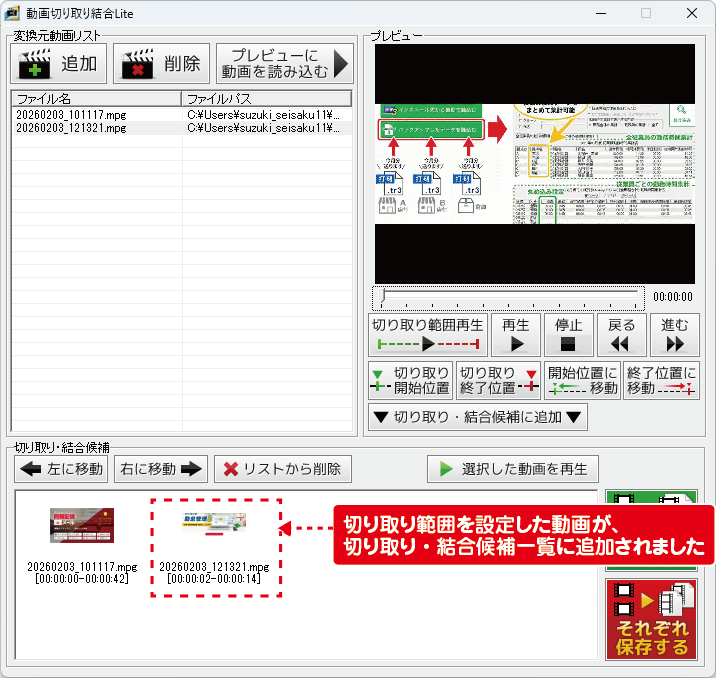Click the ファイル名 column header
This screenshot has width=717, height=678.
(x=96, y=99)
